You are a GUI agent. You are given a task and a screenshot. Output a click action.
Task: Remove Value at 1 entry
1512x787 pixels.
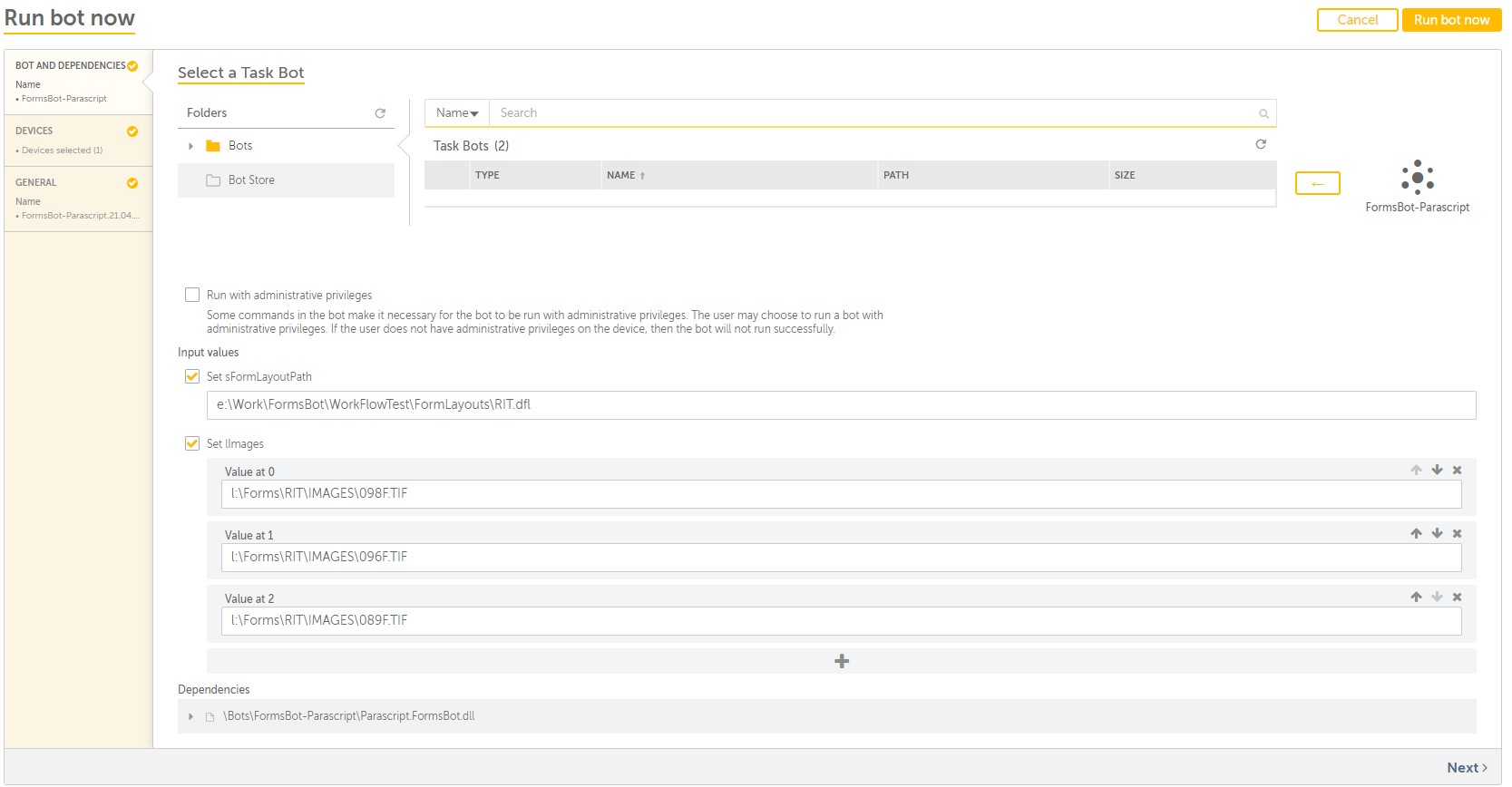pyautogui.click(x=1458, y=533)
